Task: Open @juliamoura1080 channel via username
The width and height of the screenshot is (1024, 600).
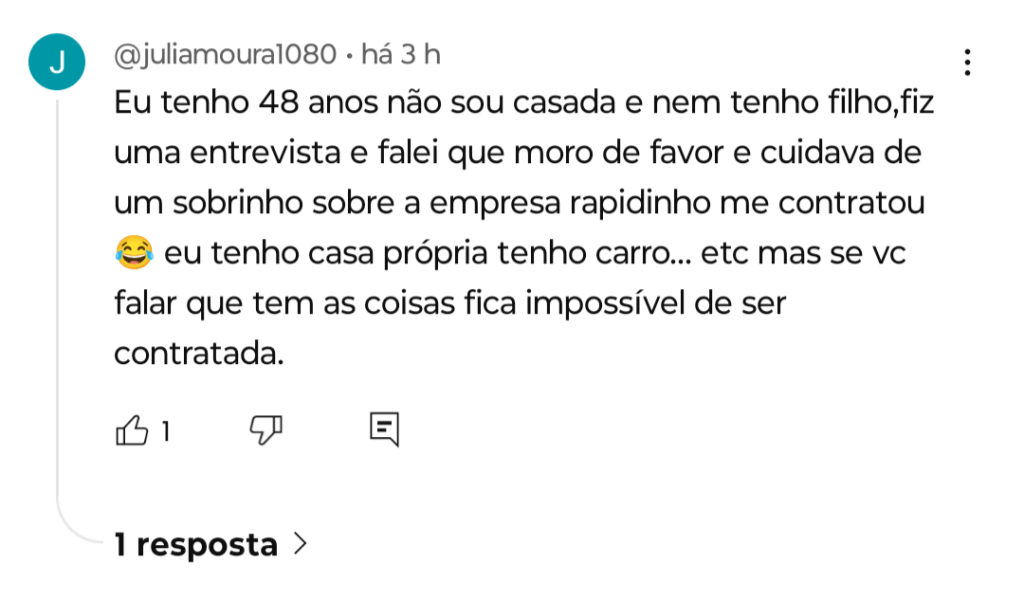Action: 225,55
